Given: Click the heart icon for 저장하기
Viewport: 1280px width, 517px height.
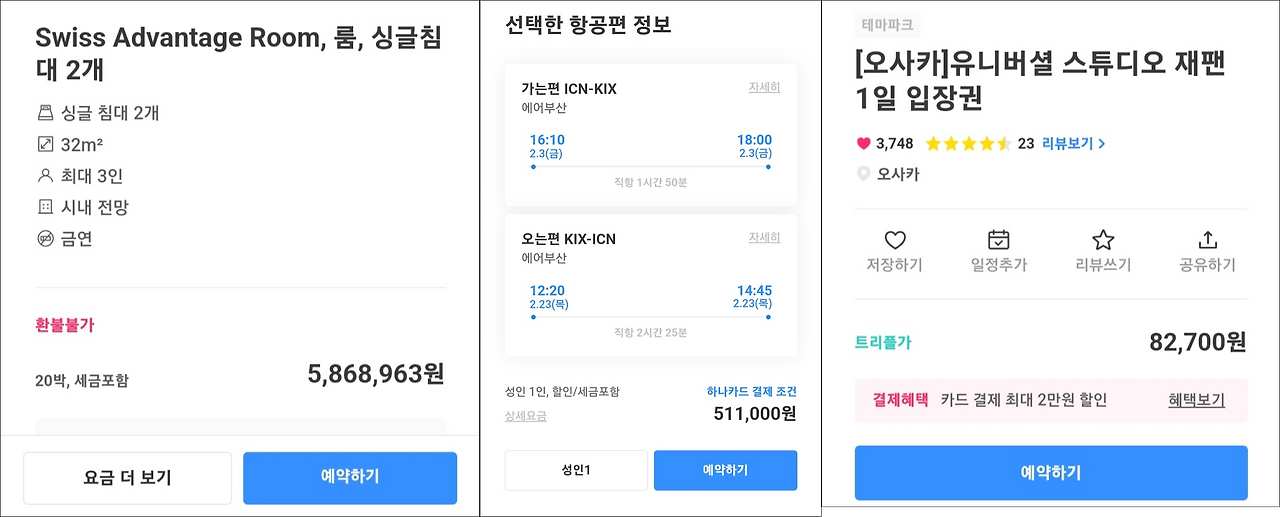Looking at the screenshot, I should [x=894, y=240].
